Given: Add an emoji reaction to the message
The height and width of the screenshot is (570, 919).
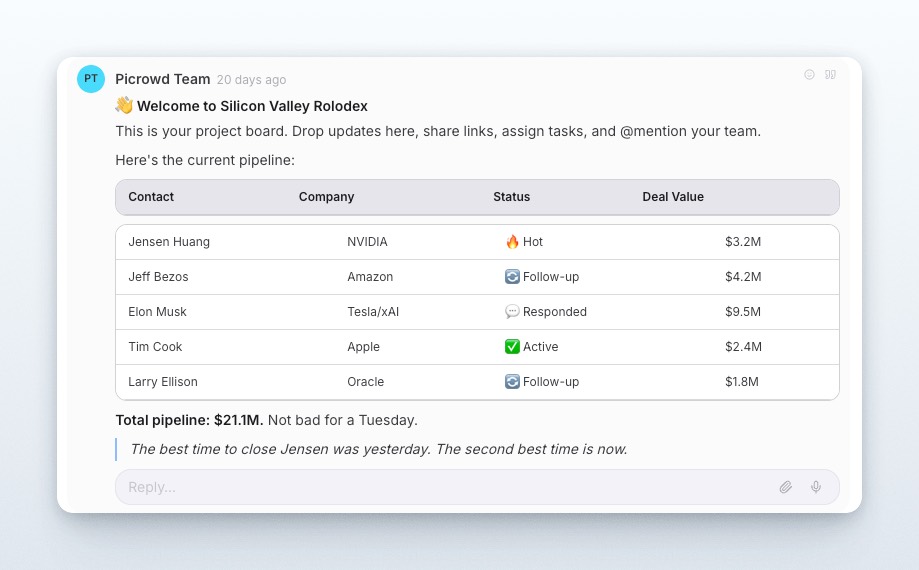Looking at the screenshot, I should point(809,74).
